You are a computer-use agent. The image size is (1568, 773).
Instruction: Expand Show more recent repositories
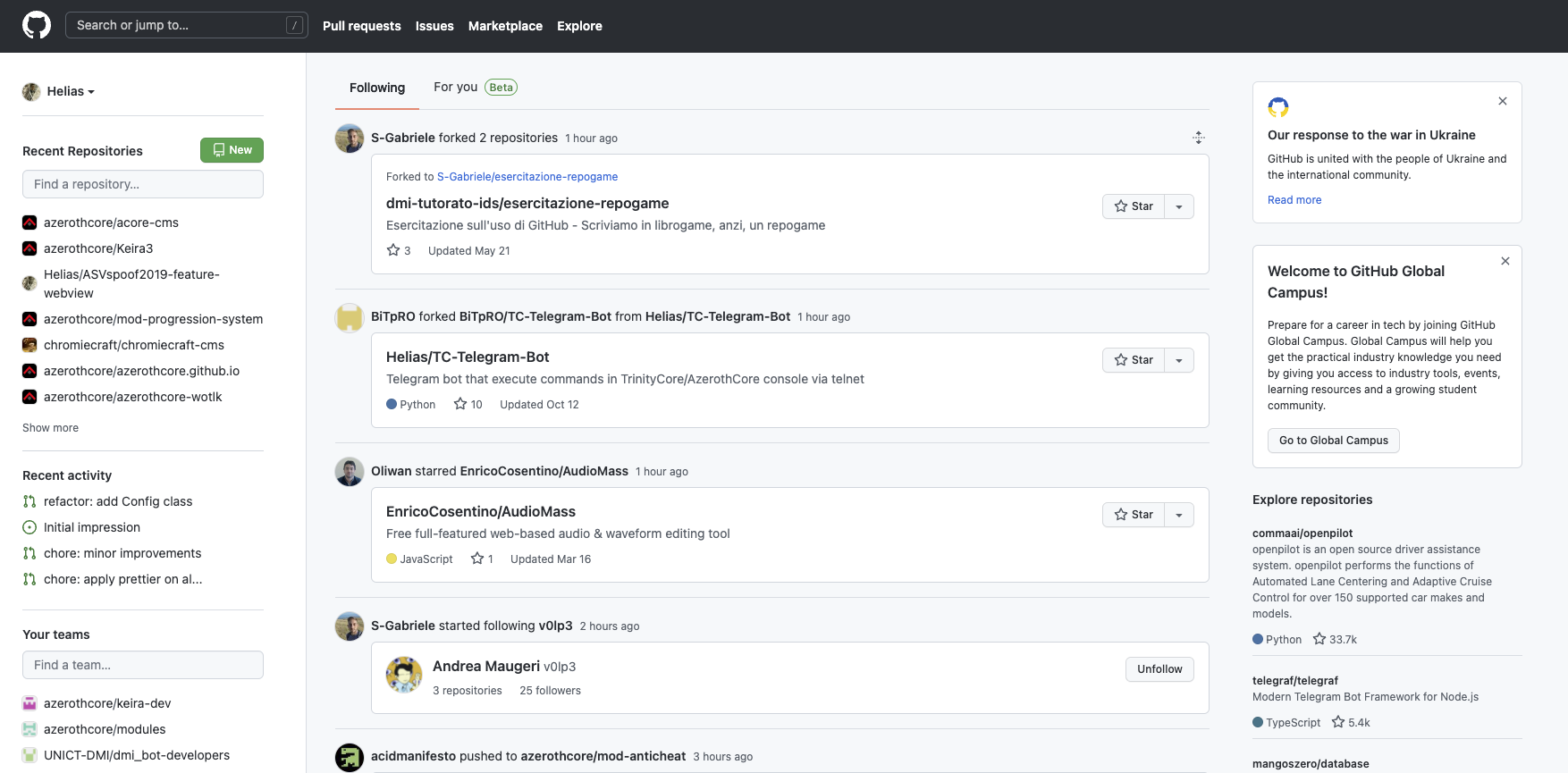point(50,428)
